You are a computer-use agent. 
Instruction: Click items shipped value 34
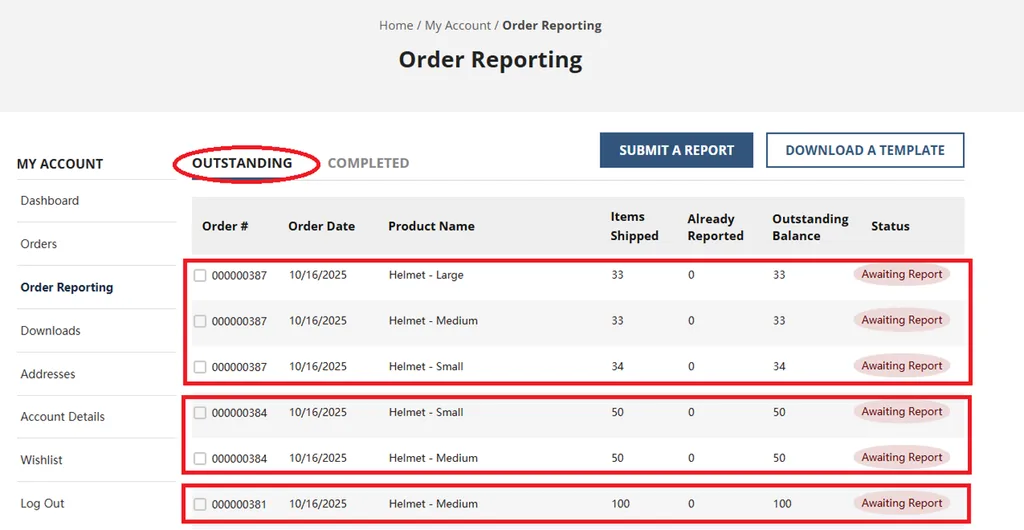[617, 366]
